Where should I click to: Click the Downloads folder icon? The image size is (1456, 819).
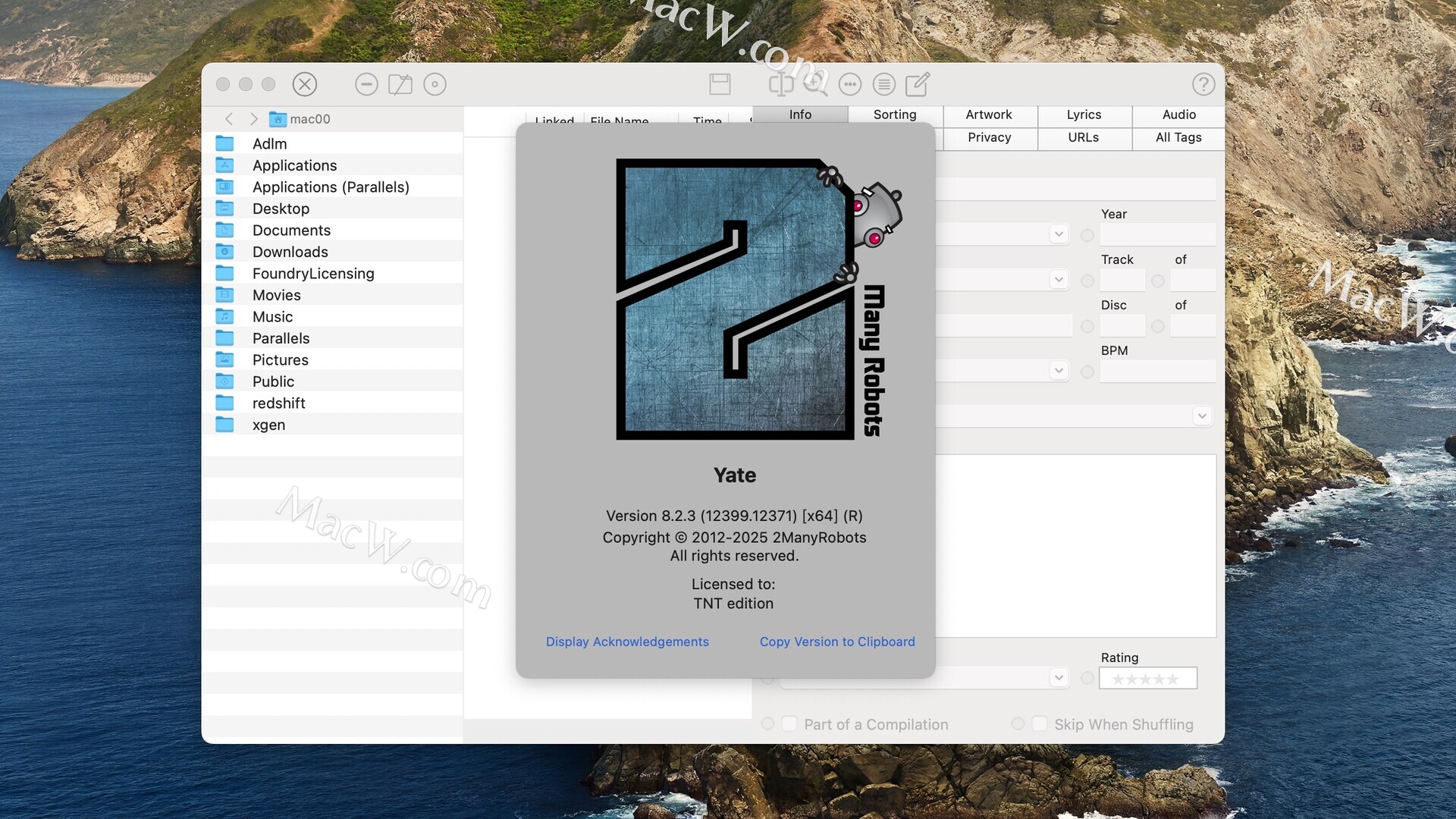[x=224, y=252]
